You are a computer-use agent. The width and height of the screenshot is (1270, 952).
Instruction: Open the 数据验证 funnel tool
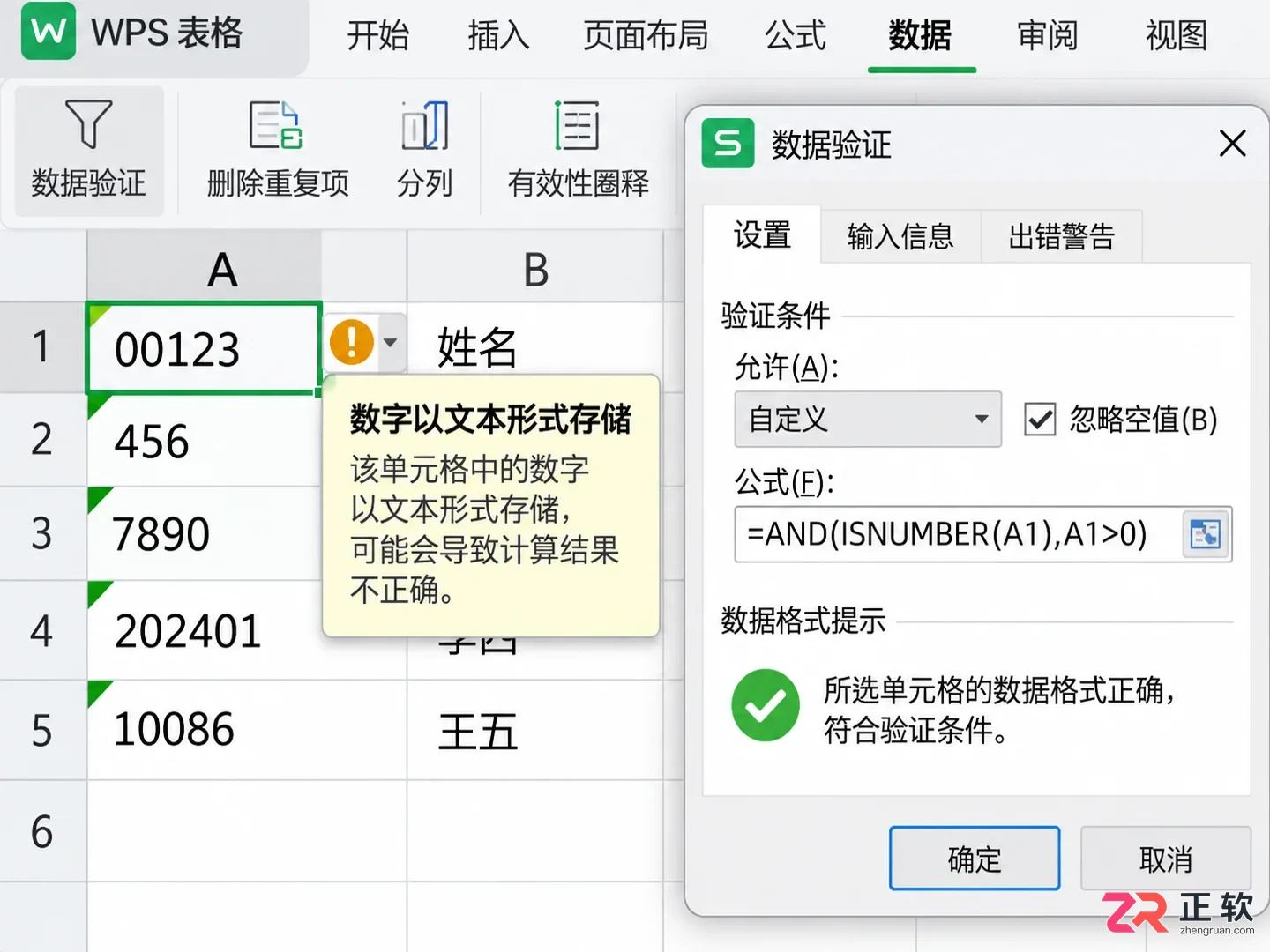coord(88,151)
